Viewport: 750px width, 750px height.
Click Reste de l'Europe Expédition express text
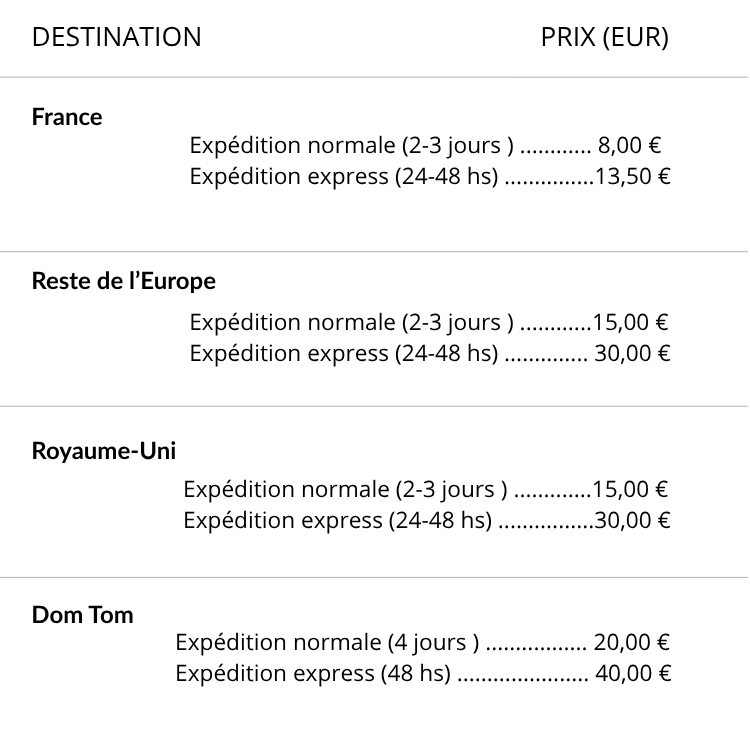tap(344, 354)
